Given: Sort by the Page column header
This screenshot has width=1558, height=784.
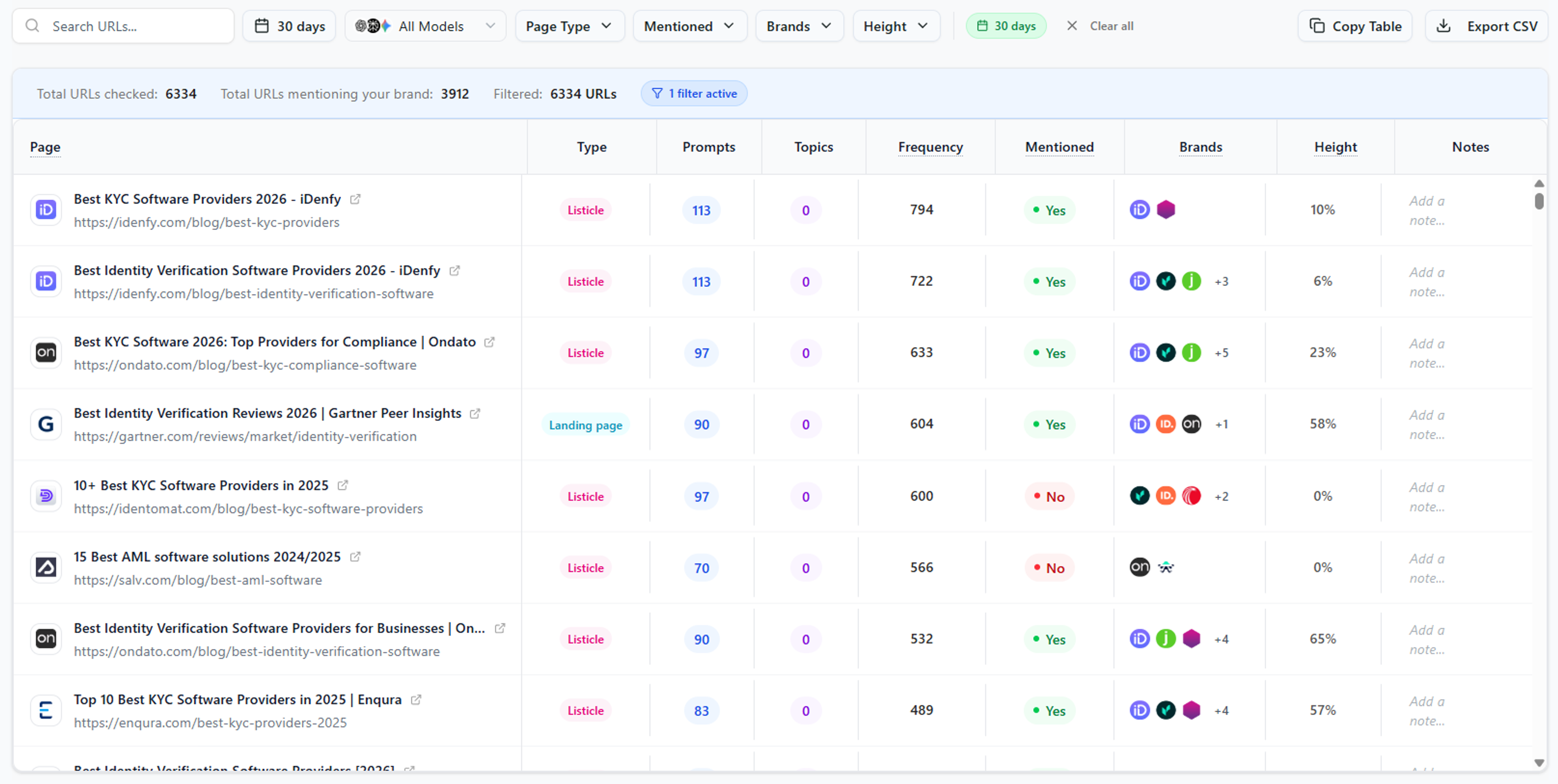Looking at the screenshot, I should (x=45, y=147).
